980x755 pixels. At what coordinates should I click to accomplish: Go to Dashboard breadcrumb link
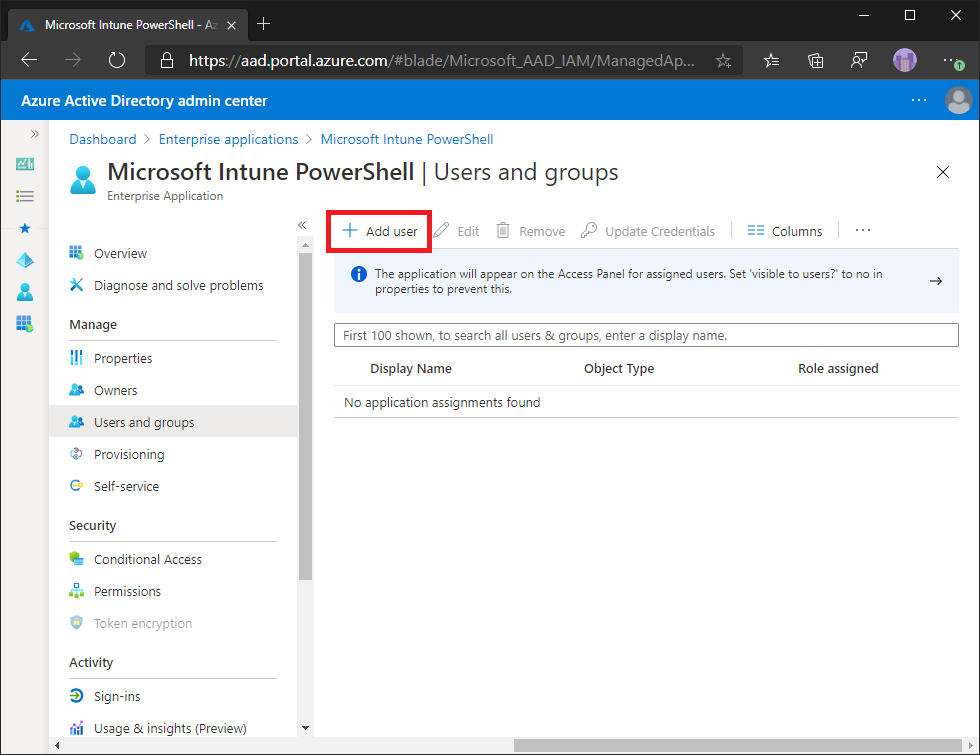tap(102, 139)
